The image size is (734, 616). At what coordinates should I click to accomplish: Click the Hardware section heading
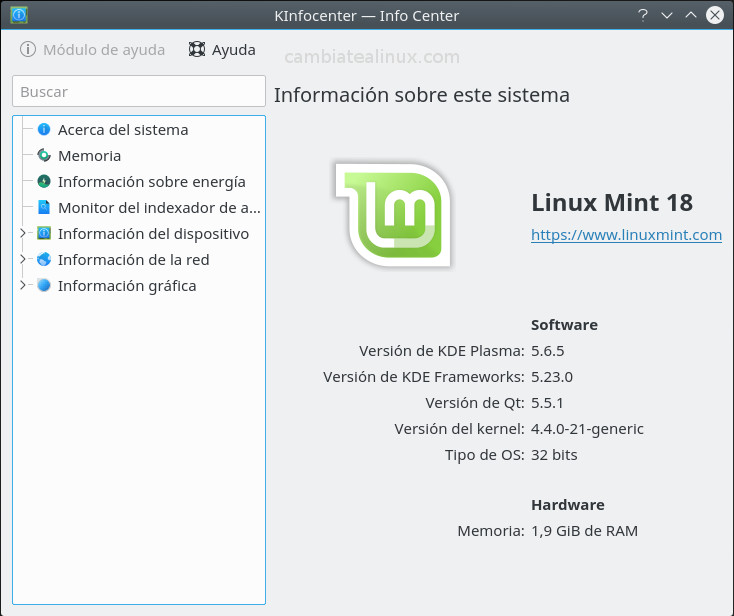pyautogui.click(x=567, y=505)
